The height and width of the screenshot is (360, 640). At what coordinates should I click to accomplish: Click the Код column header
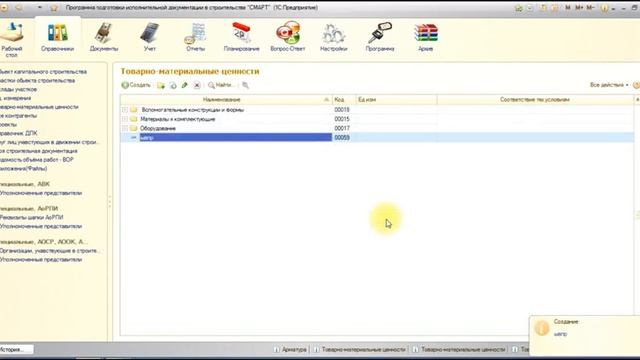[344, 100]
